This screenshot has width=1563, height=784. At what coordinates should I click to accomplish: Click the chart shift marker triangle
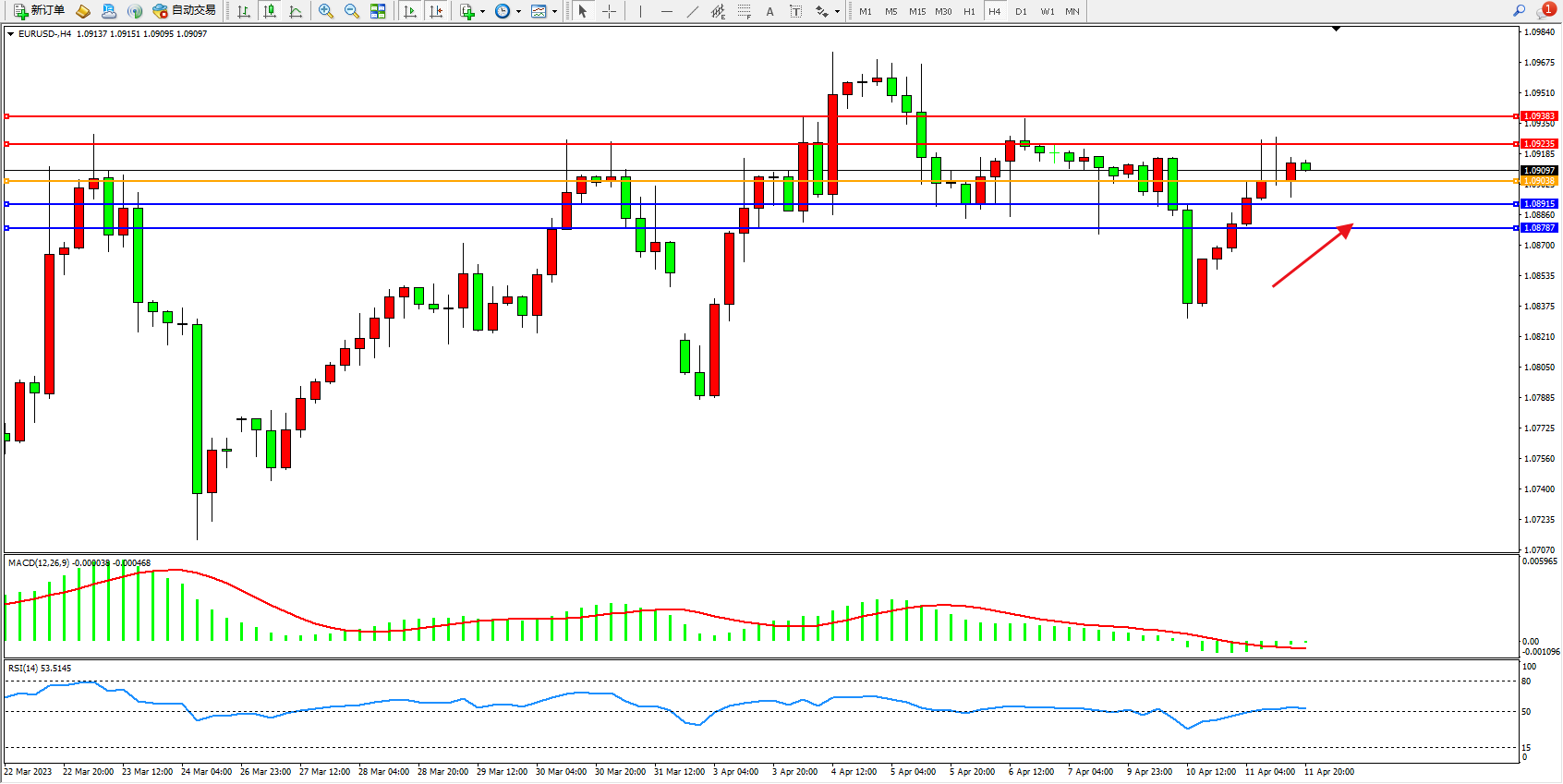point(1336,30)
